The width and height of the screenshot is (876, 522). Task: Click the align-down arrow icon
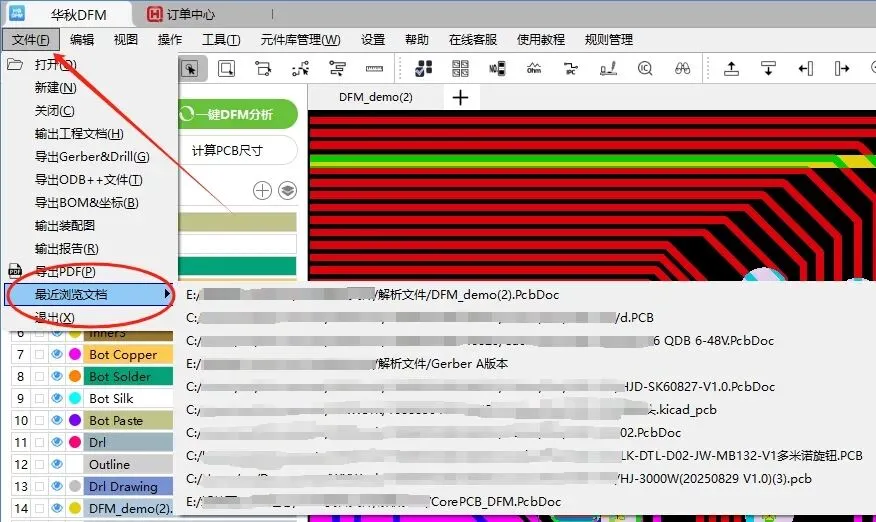click(x=768, y=68)
